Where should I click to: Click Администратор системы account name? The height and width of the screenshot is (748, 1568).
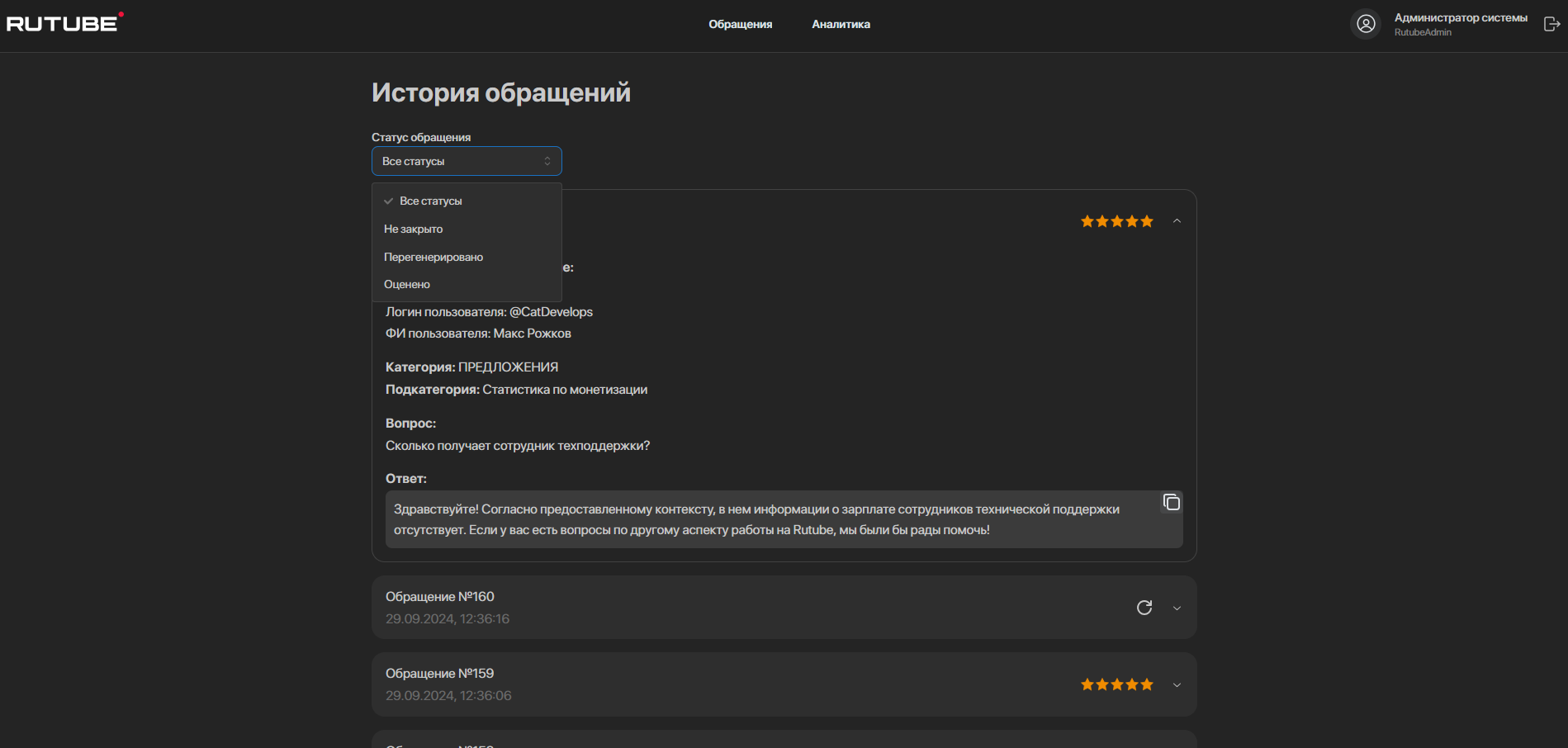click(1460, 18)
